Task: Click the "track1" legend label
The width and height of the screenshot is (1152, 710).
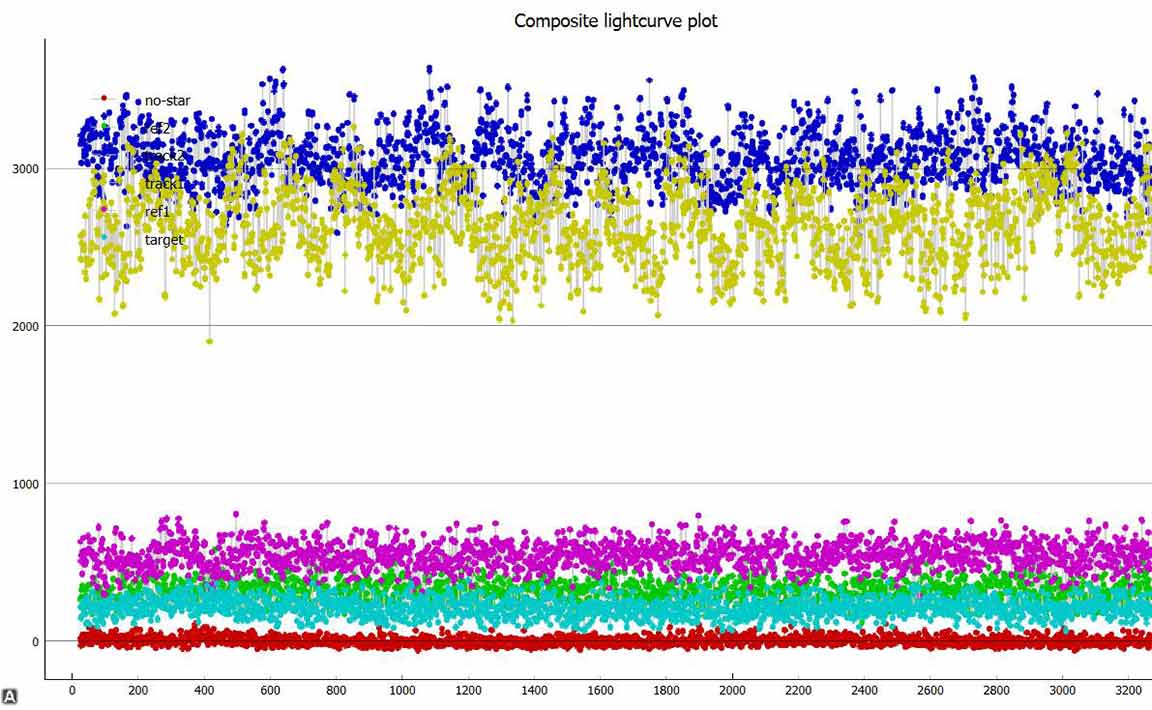Action: tap(163, 184)
